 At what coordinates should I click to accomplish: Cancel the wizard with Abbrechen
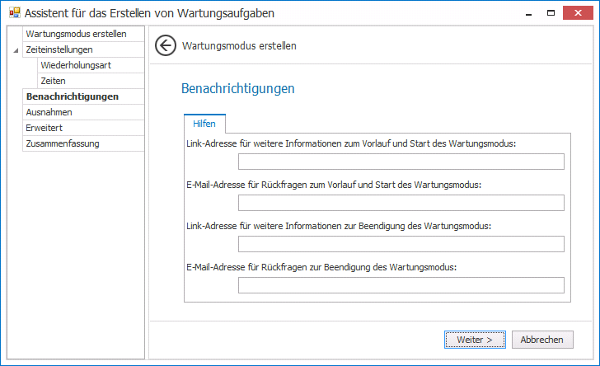(543, 340)
